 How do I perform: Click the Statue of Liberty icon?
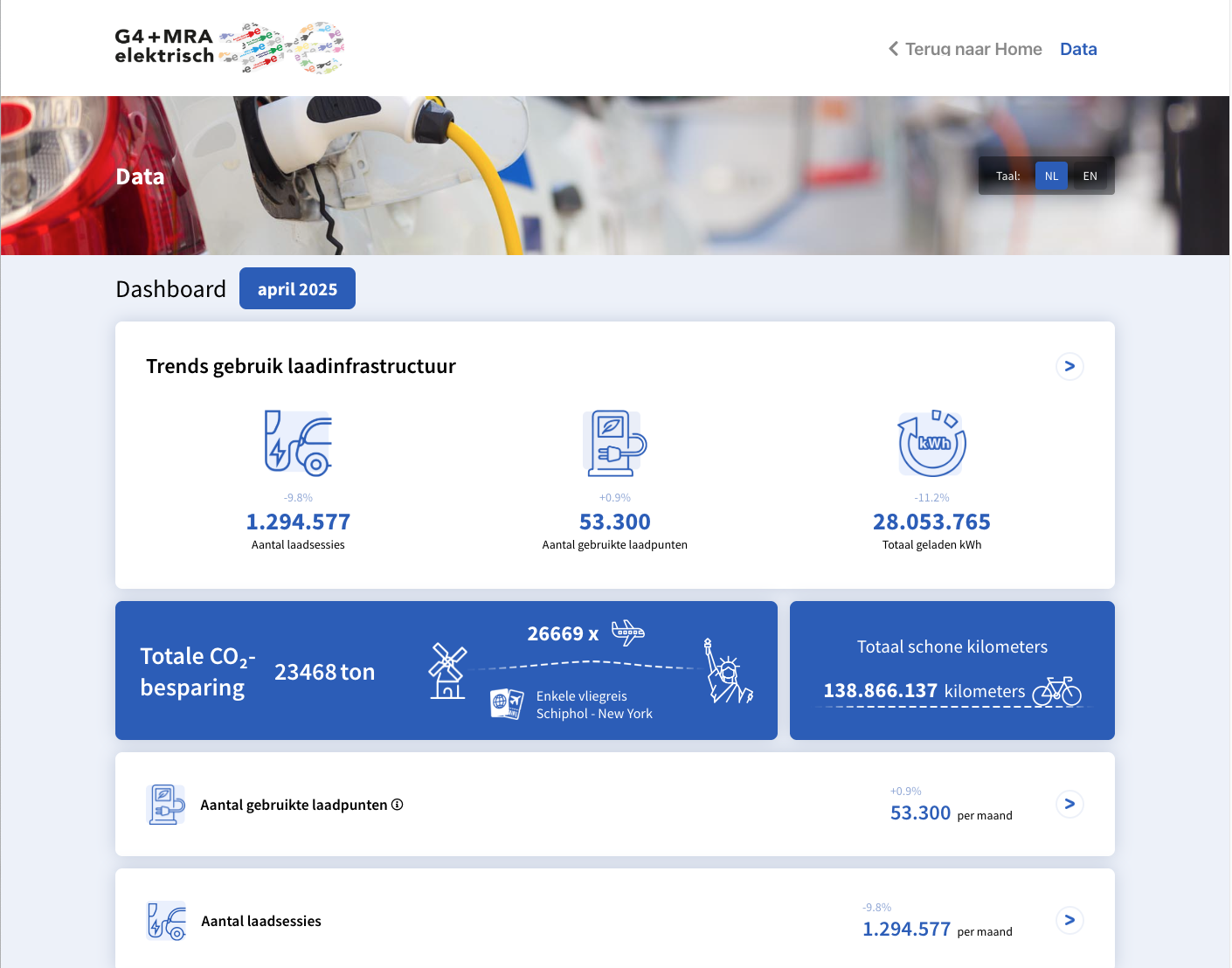point(726,672)
